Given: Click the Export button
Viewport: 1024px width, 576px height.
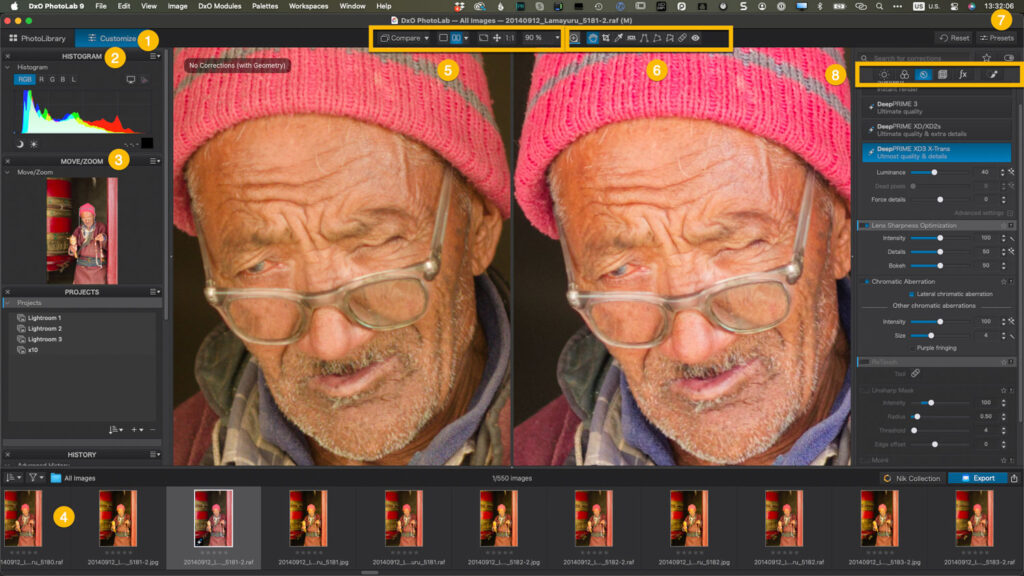Looking at the screenshot, I should tap(978, 478).
